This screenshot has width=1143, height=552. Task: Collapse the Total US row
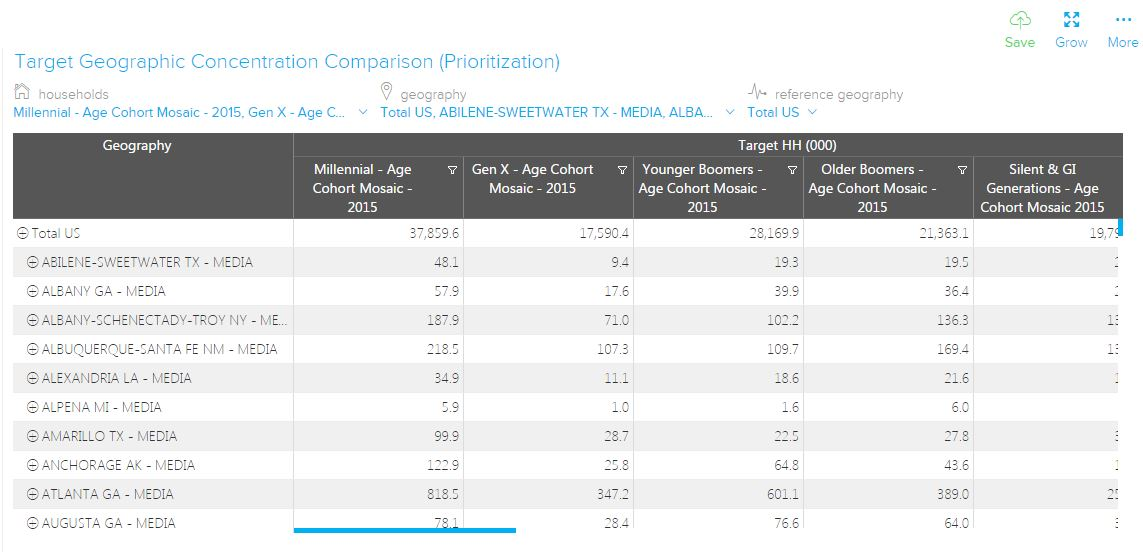point(22,233)
